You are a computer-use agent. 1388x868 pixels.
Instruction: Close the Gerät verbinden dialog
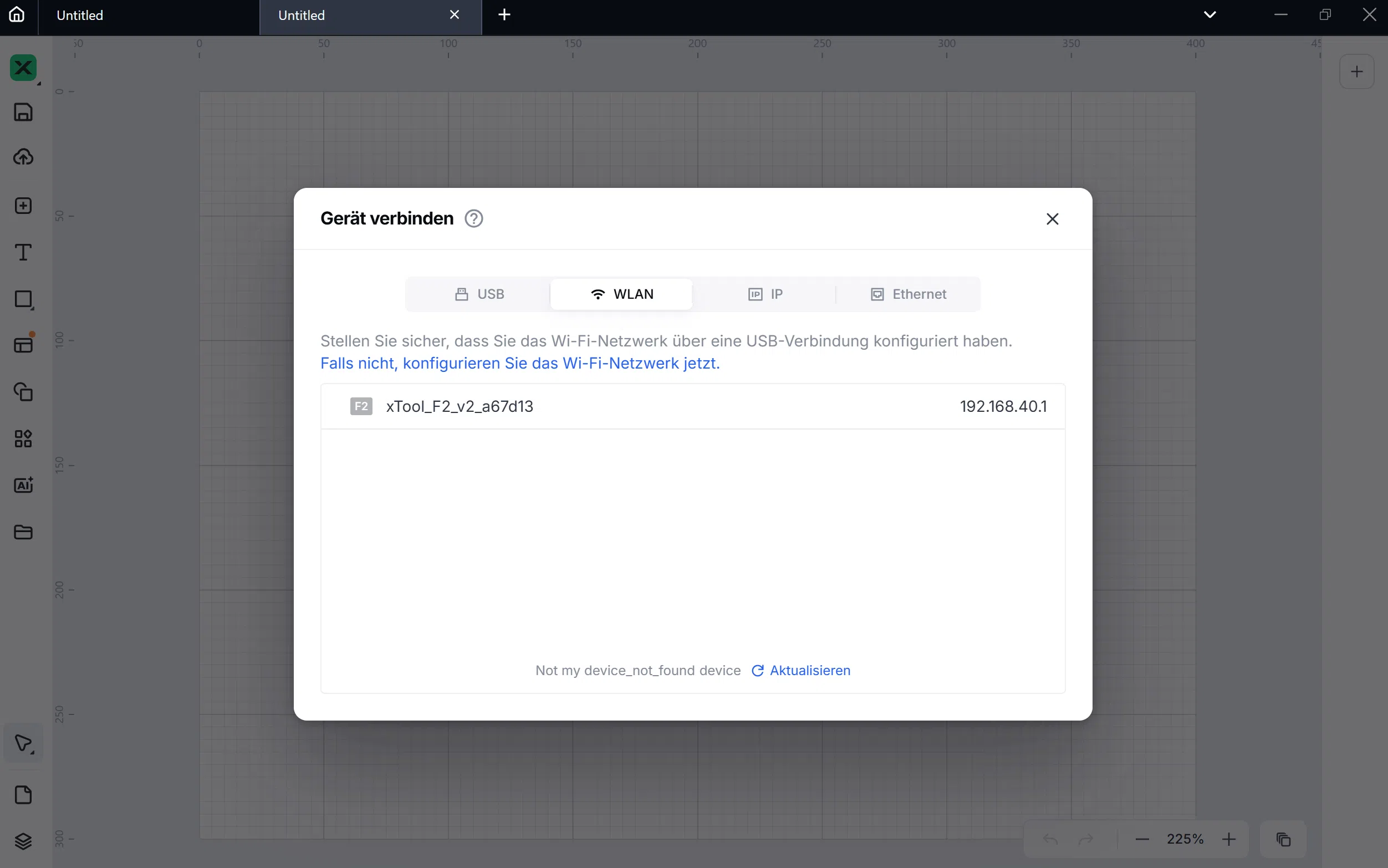point(1052,219)
